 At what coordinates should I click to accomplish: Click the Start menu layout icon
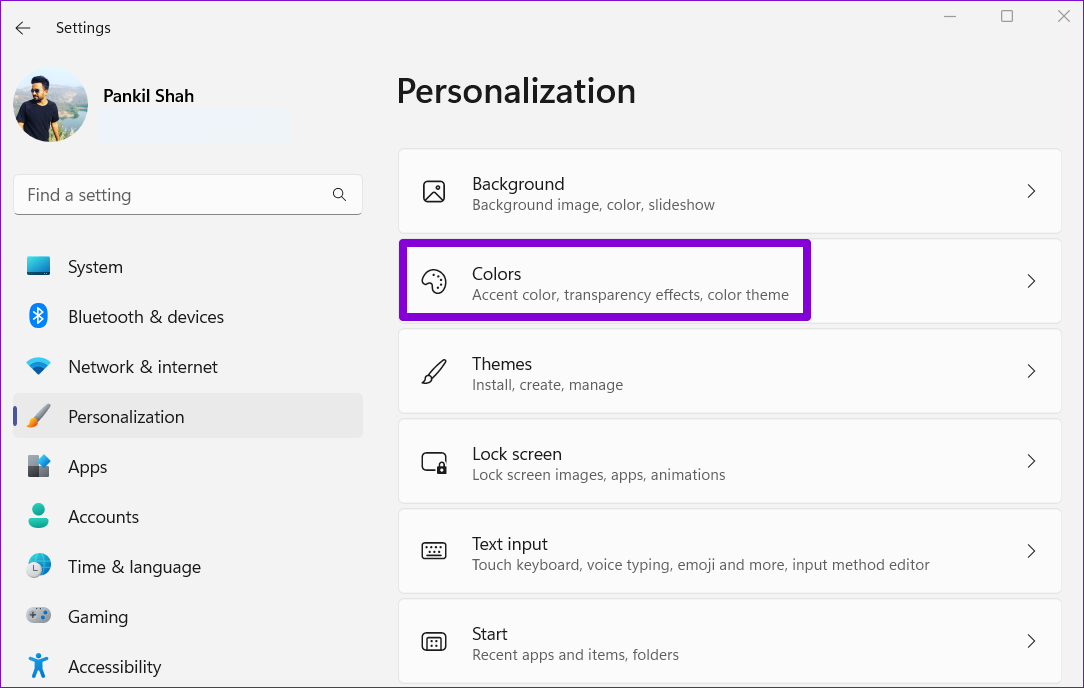coord(434,642)
